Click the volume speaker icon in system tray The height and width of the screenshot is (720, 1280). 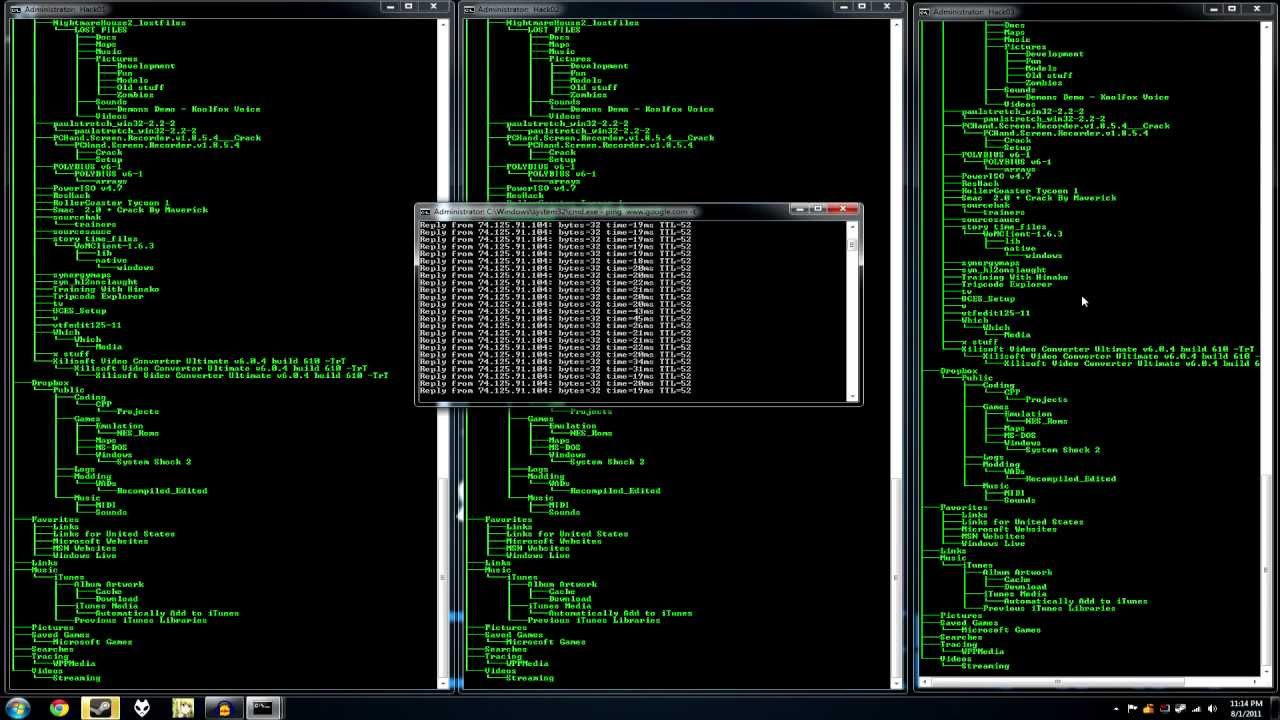(1212, 709)
